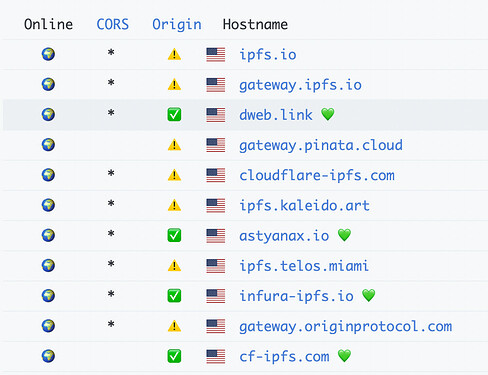Click the US flag beside cf-ipfs.com

[x=216, y=356]
